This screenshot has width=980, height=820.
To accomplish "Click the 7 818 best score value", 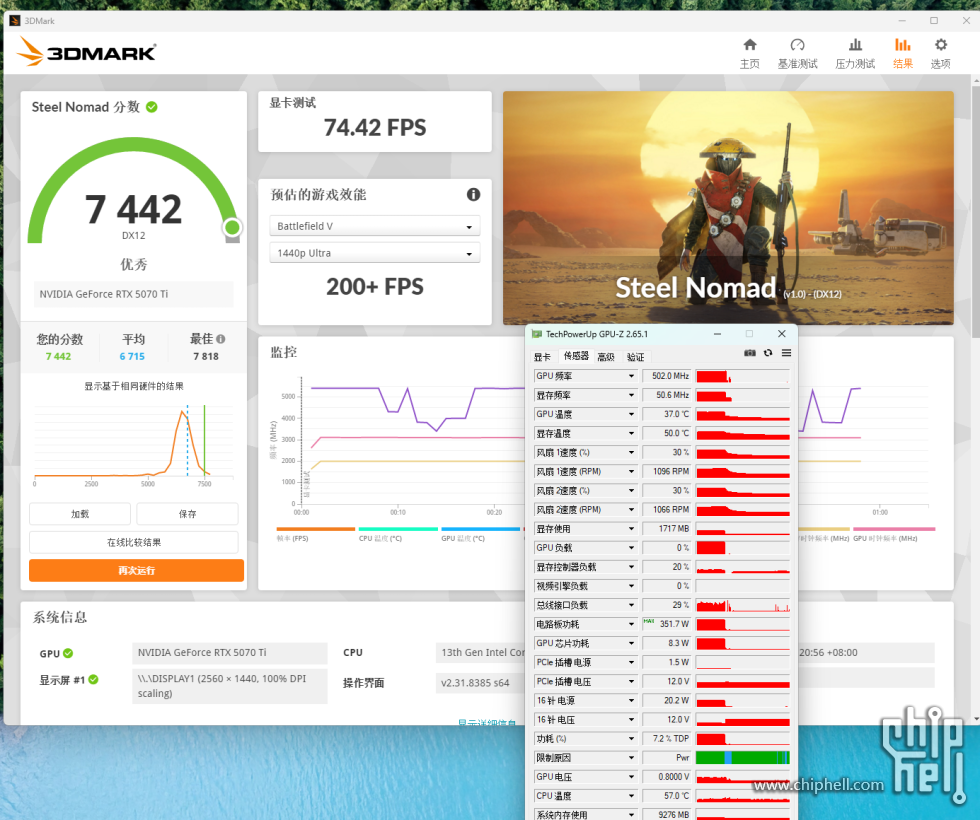I will click(206, 356).
